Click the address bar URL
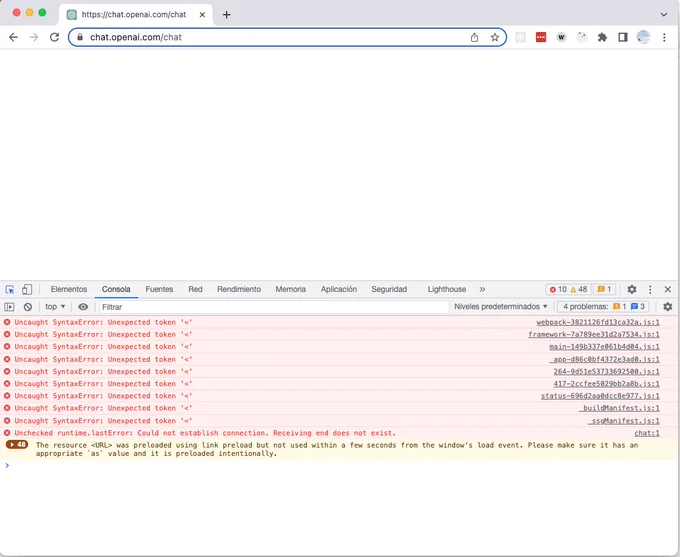The height and width of the screenshot is (557, 680). [x=136, y=37]
